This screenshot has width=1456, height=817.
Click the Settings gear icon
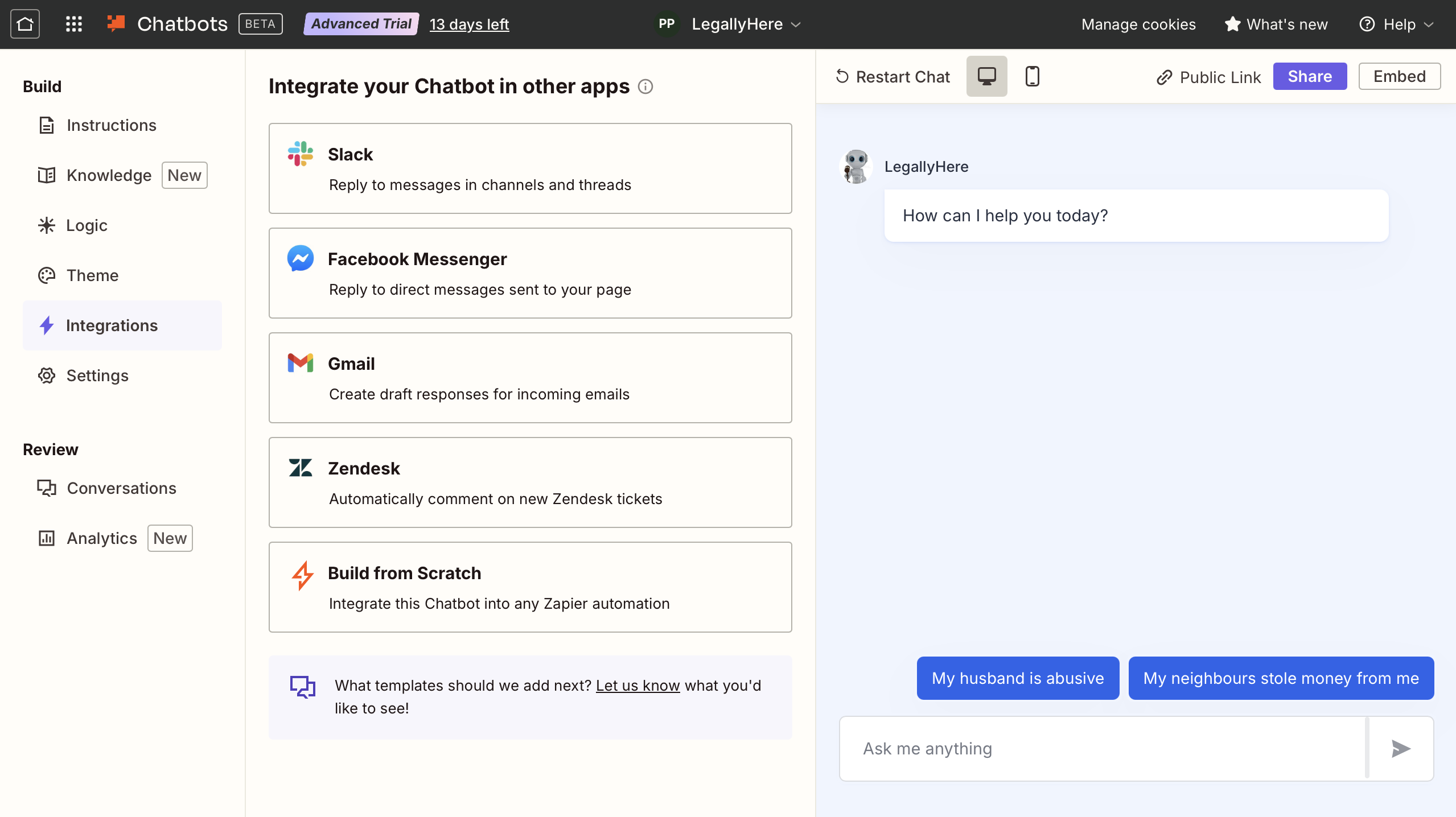tap(47, 376)
